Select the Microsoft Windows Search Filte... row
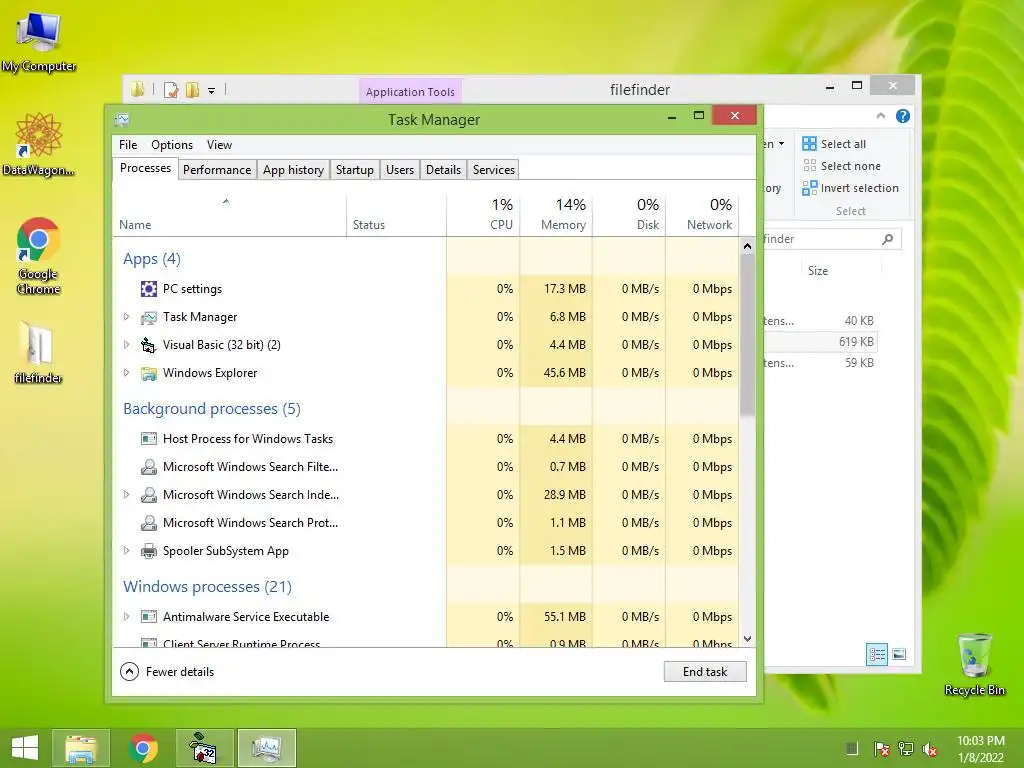Screen dimensions: 1024x768 click(426, 467)
